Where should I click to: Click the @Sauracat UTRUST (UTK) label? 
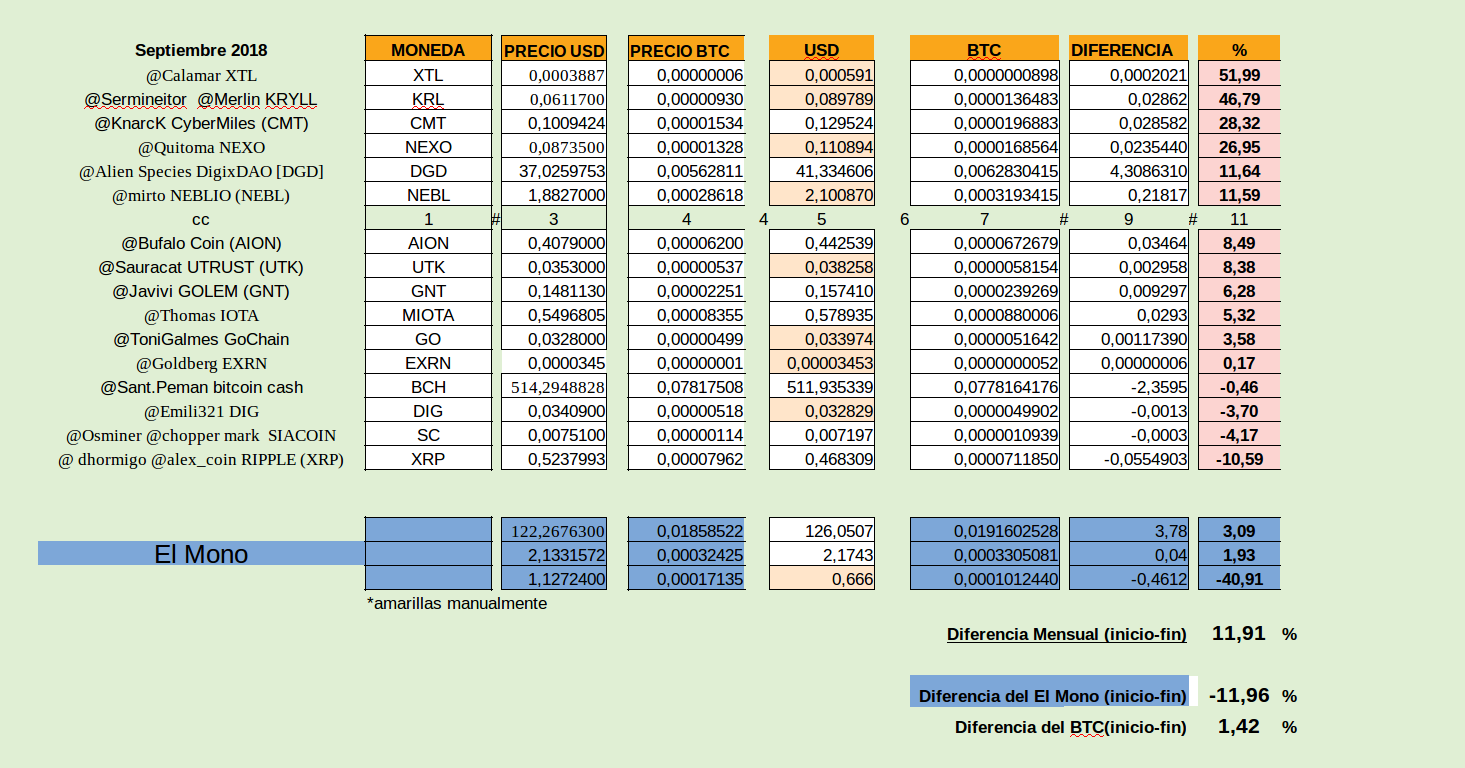click(x=201, y=267)
